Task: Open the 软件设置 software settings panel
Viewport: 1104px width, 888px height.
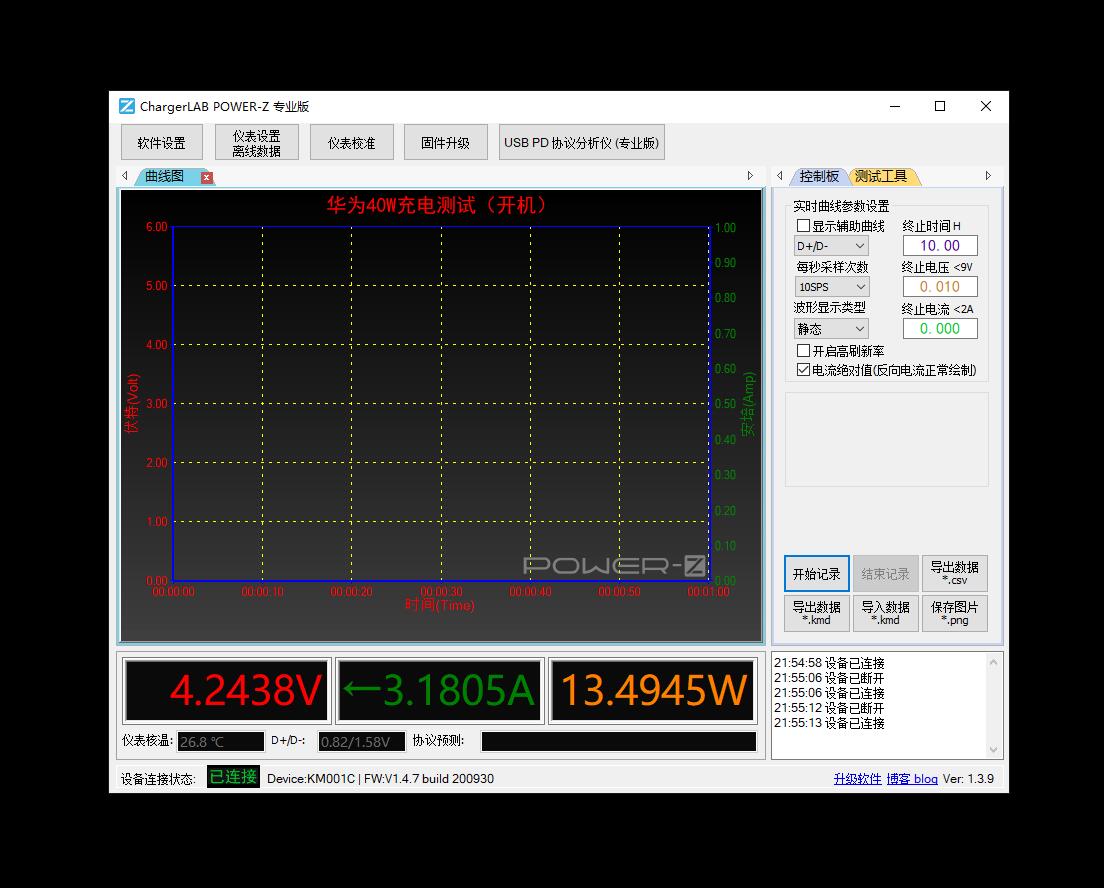Action: click(x=161, y=142)
